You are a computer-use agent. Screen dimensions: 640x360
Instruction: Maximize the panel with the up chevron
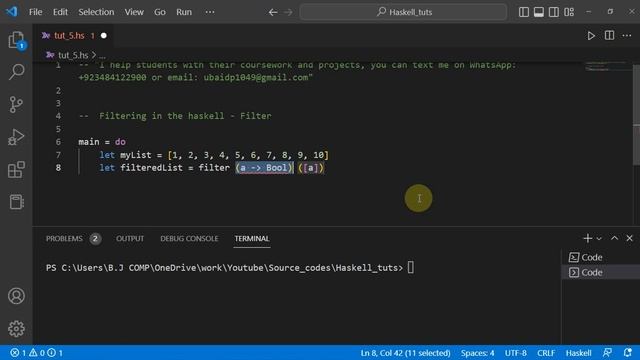(x=614, y=238)
